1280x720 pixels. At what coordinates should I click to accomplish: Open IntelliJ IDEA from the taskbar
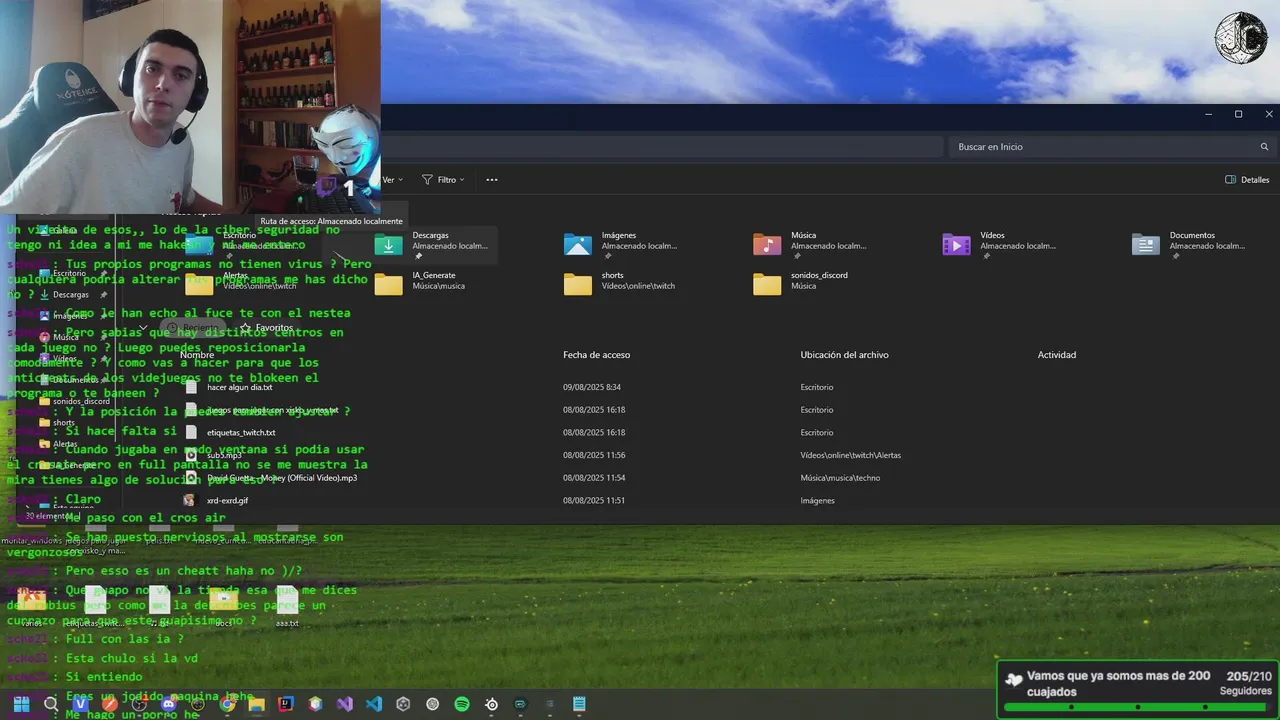click(286, 704)
